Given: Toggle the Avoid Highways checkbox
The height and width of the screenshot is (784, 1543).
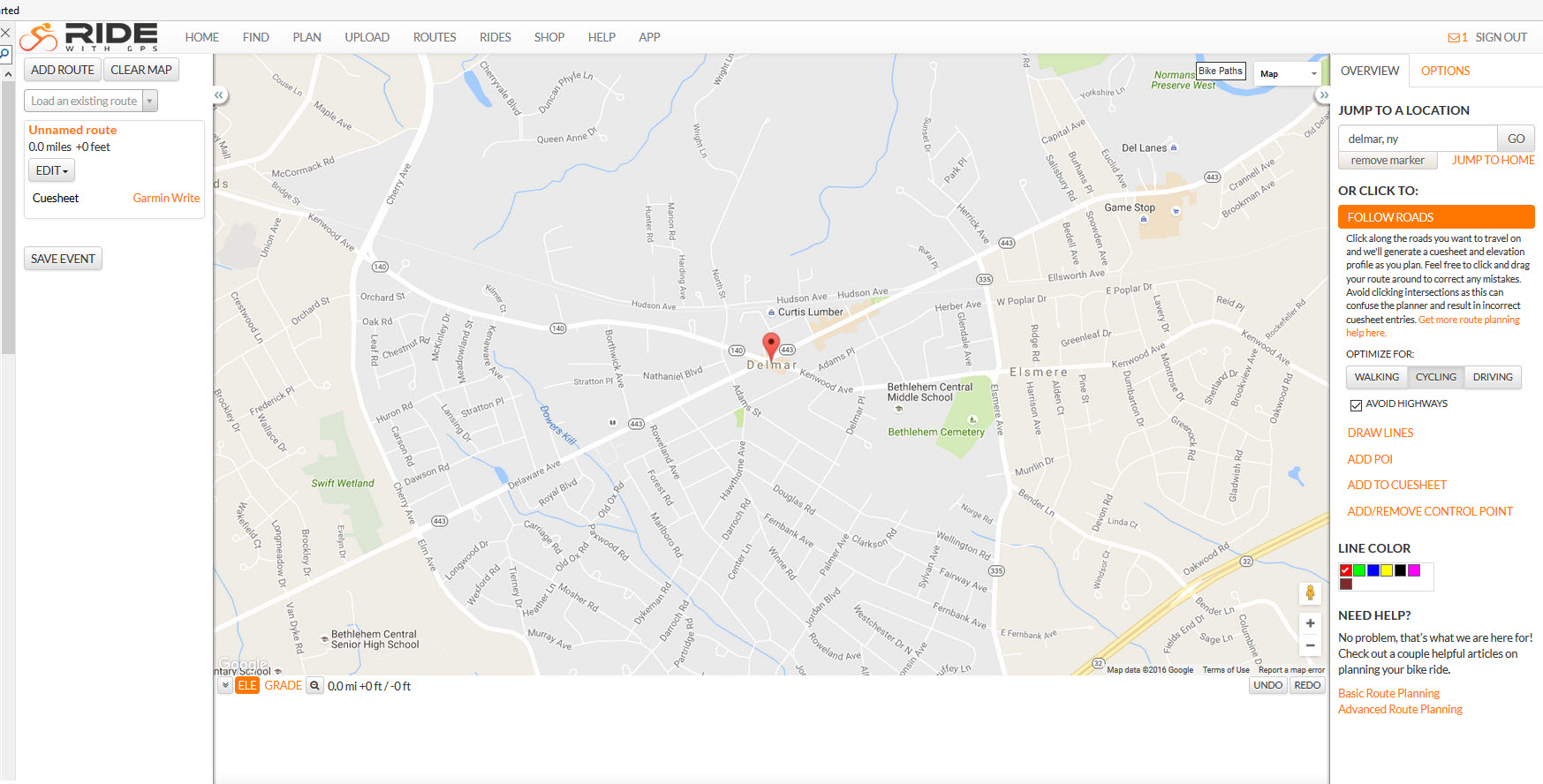Looking at the screenshot, I should [x=1356, y=405].
